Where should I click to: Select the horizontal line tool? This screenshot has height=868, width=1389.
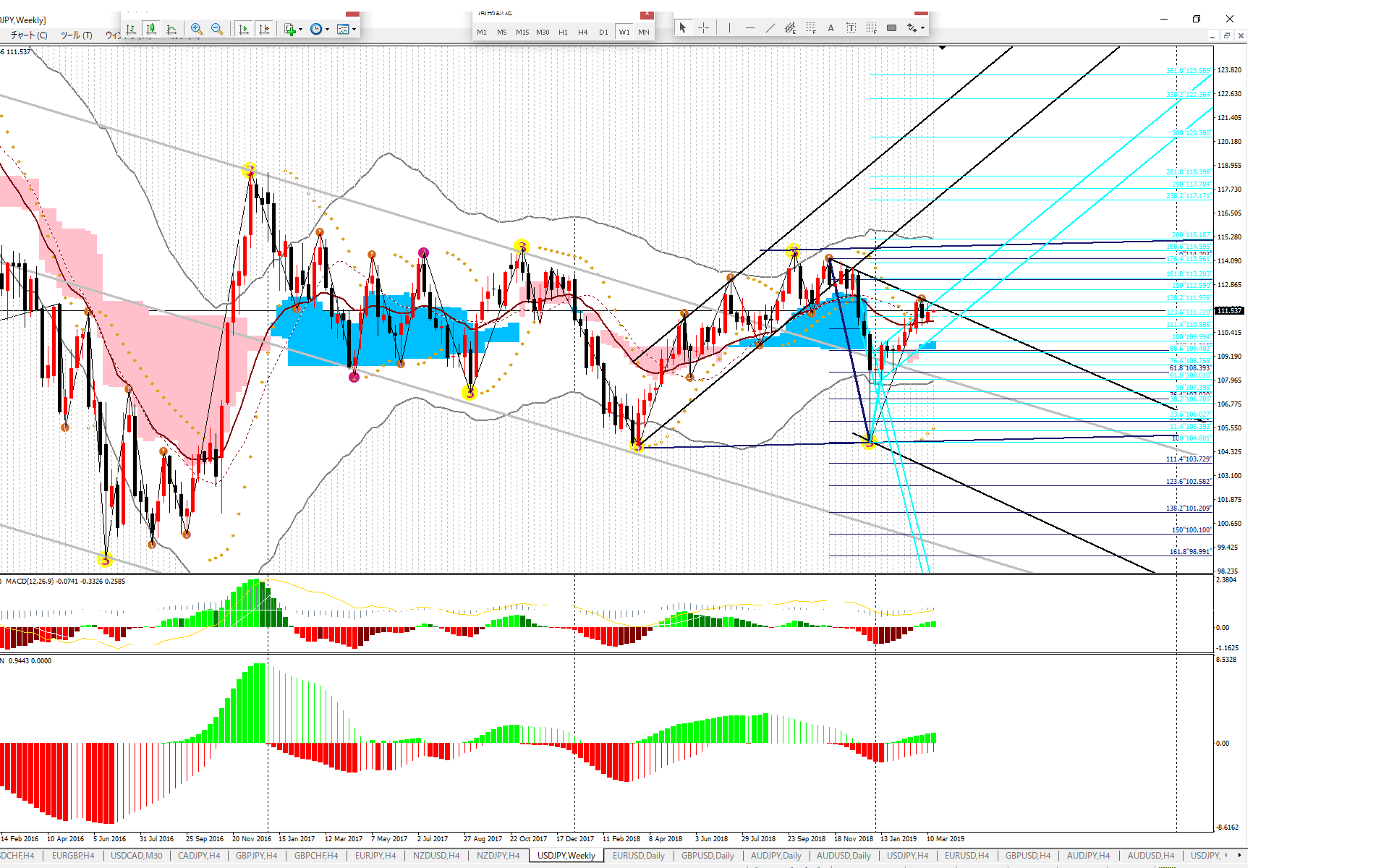point(749,28)
